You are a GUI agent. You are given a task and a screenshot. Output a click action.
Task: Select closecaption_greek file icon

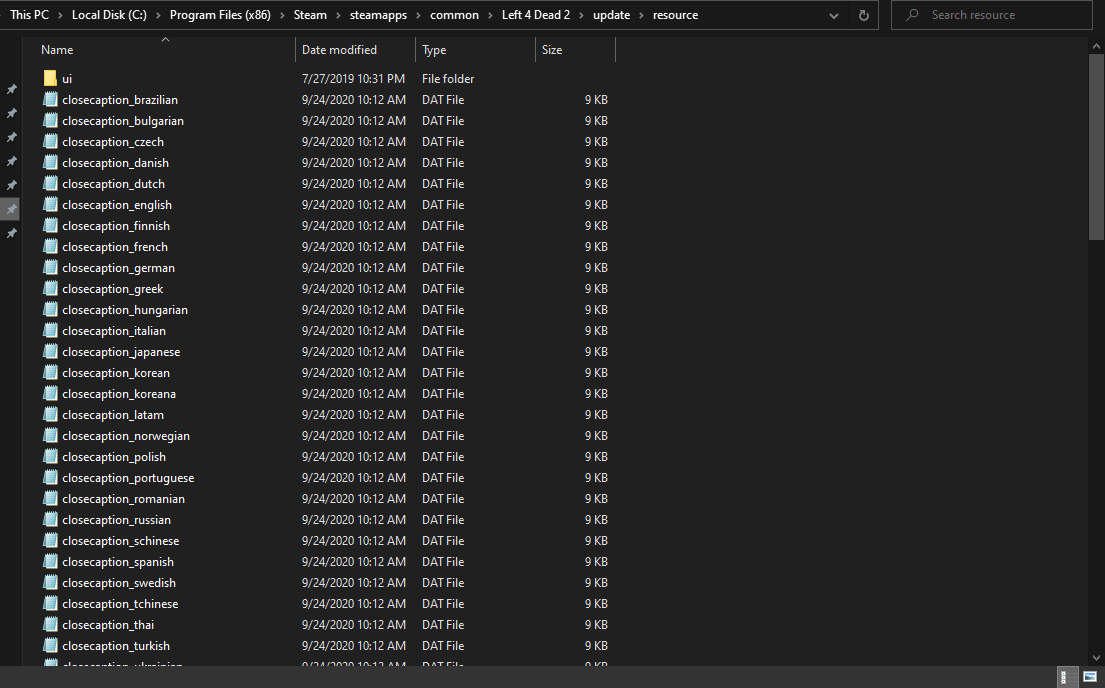[x=50, y=288]
